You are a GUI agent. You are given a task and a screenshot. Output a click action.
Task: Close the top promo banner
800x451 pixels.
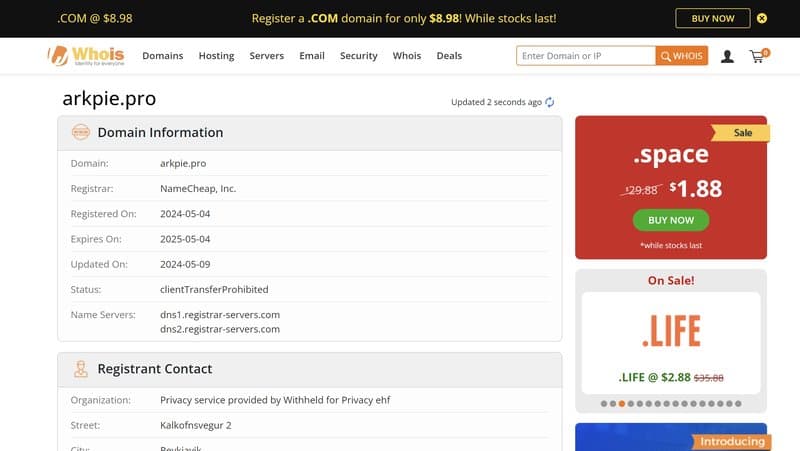coord(762,18)
